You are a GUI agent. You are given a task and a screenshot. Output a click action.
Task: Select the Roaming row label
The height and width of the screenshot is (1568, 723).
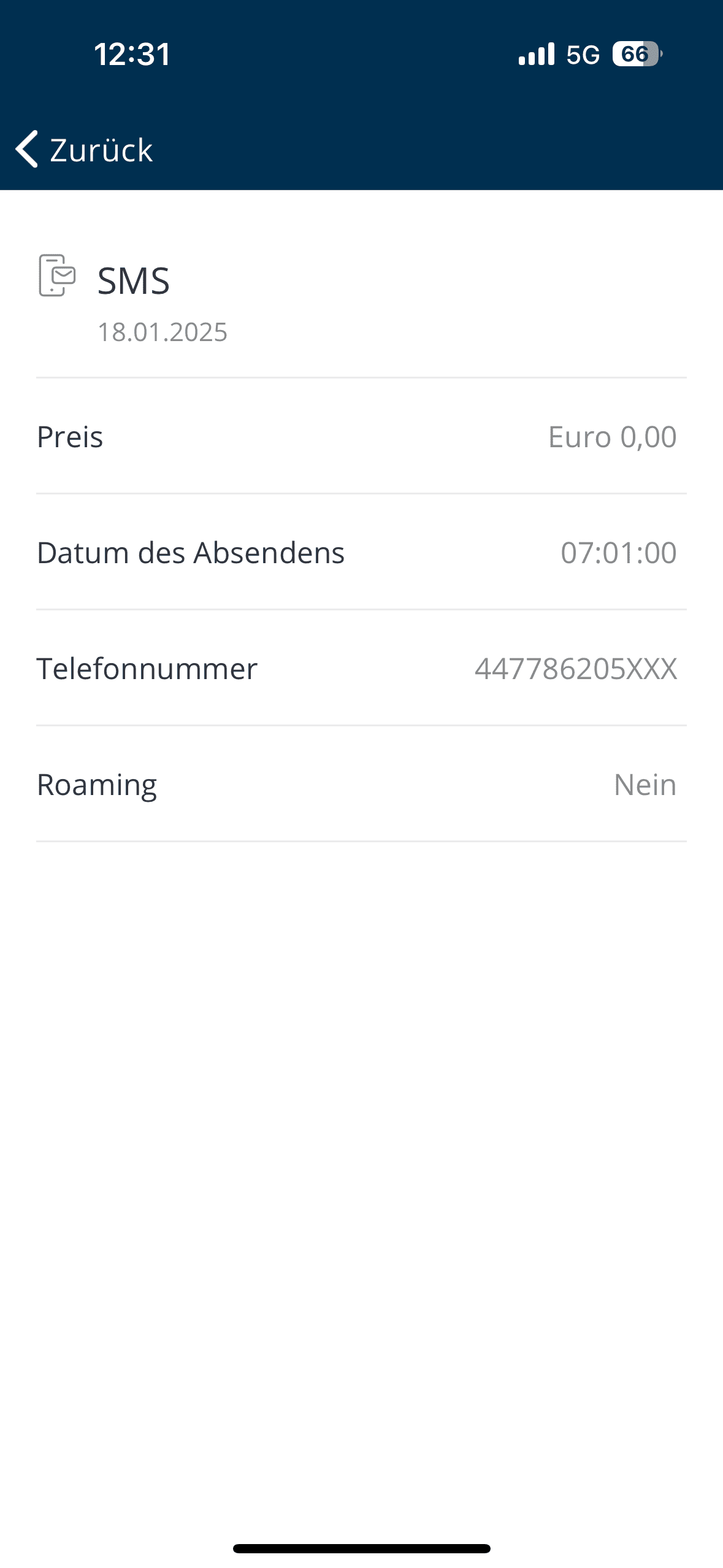coord(97,785)
